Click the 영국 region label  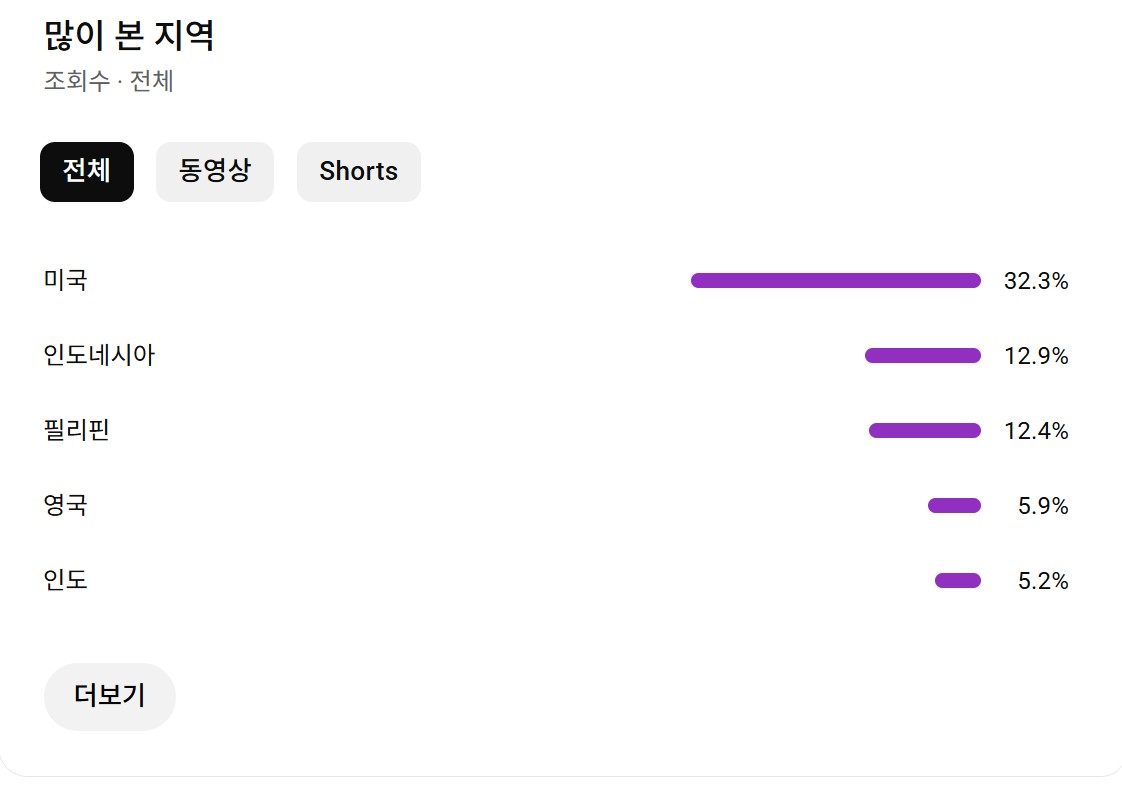(66, 506)
